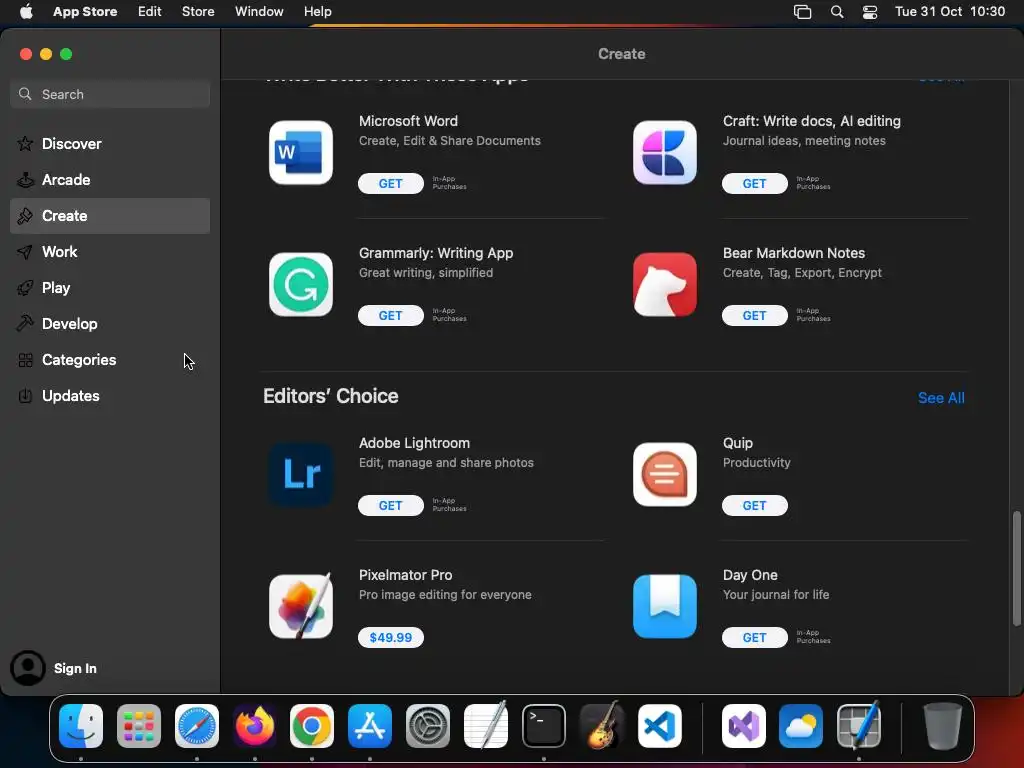The image size is (1024, 768).
Task: Get the Day One app
Action: tap(754, 637)
